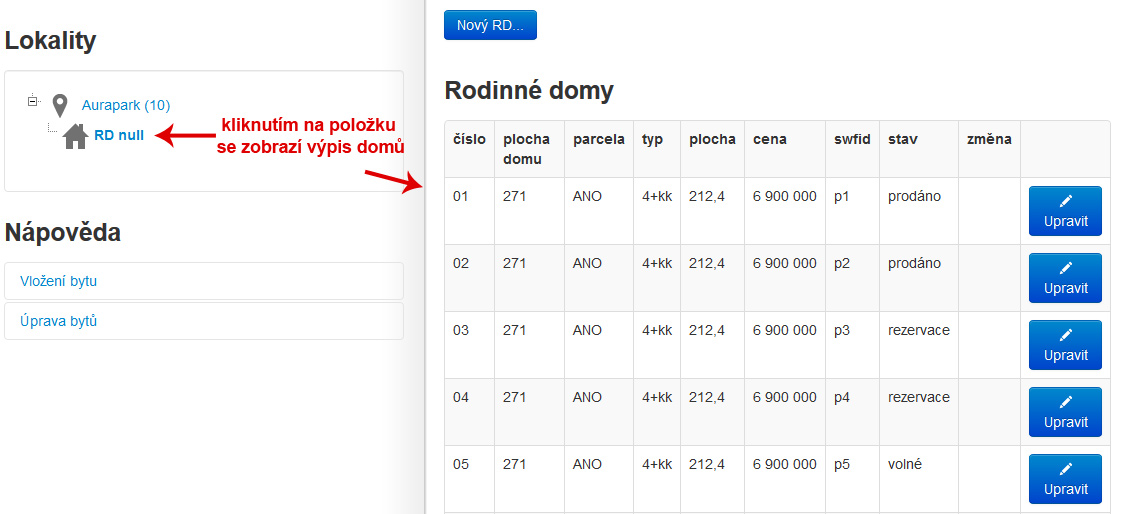
Task: Click the pencil icon for house 01
Action: (x=1065, y=201)
